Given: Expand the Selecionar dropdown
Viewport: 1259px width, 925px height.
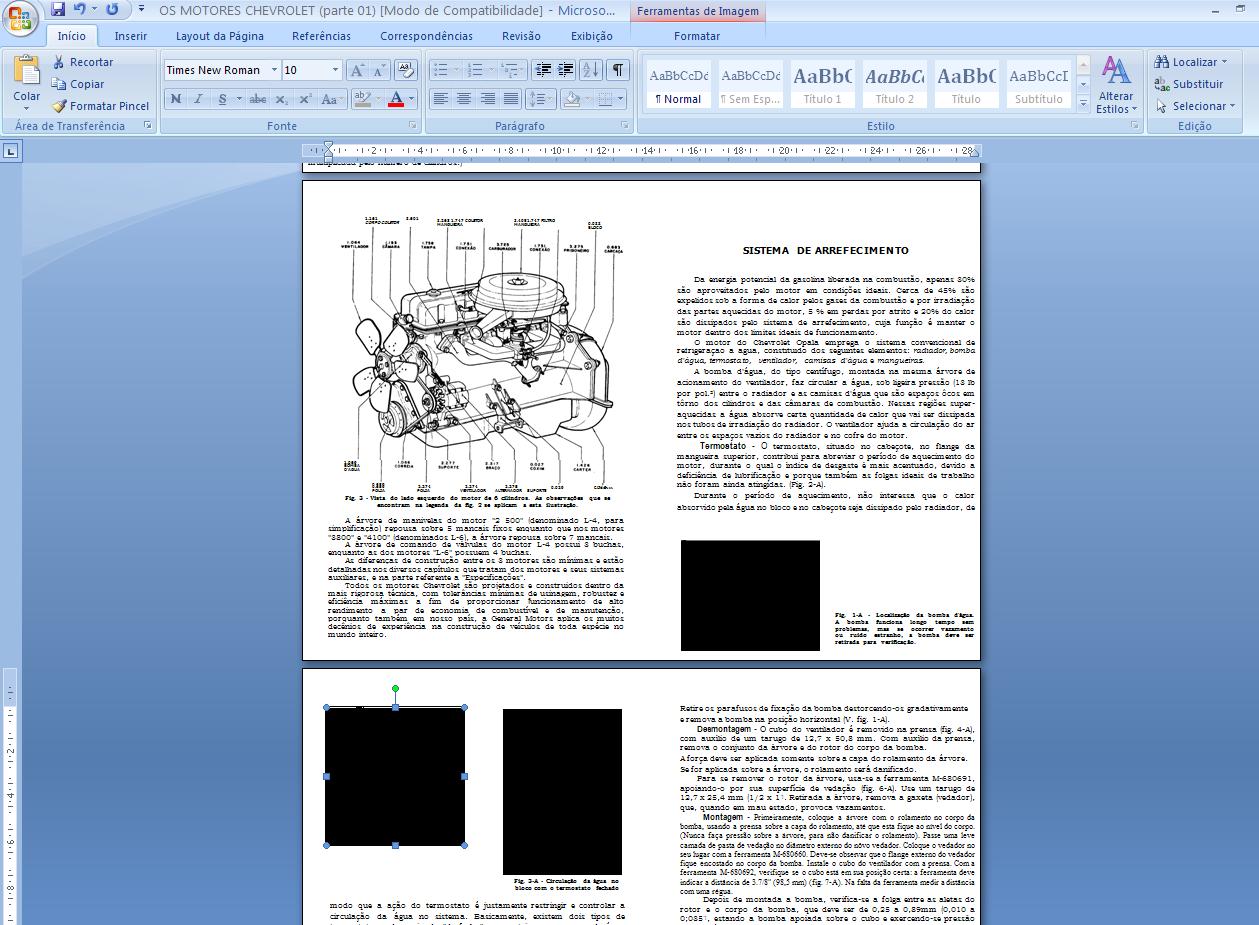Looking at the screenshot, I should coord(1232,106).
